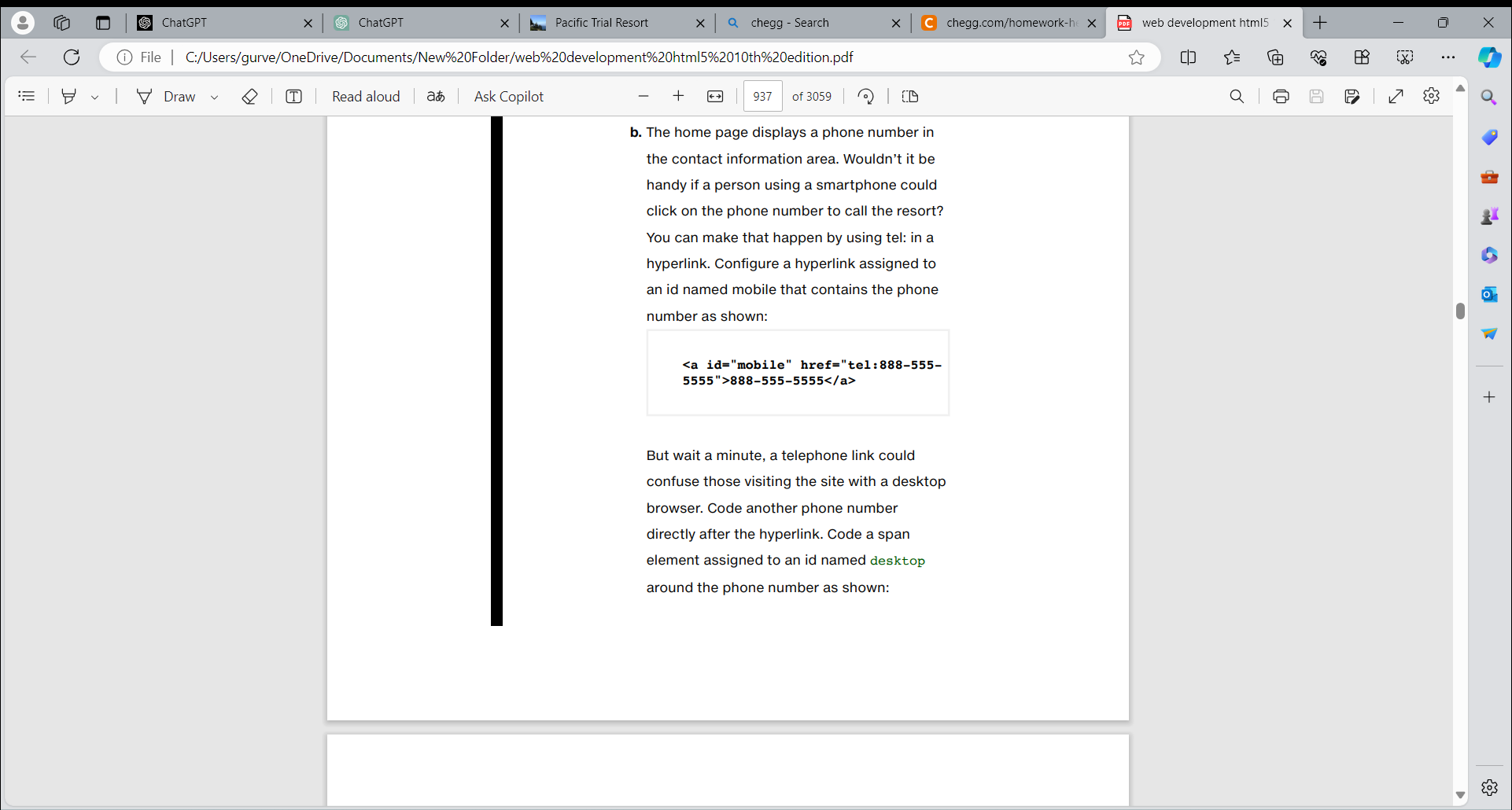This screenshot has height=810, width=1512.
Task: Select the highlighter tool
Action: pyautogui.click(x=68, y=96)
